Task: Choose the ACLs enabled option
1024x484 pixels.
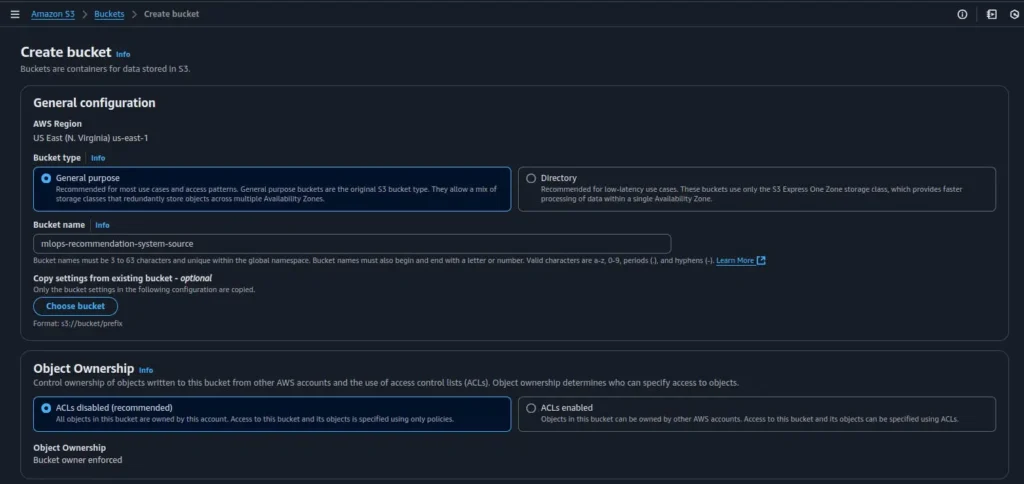Action: [531, 408]
